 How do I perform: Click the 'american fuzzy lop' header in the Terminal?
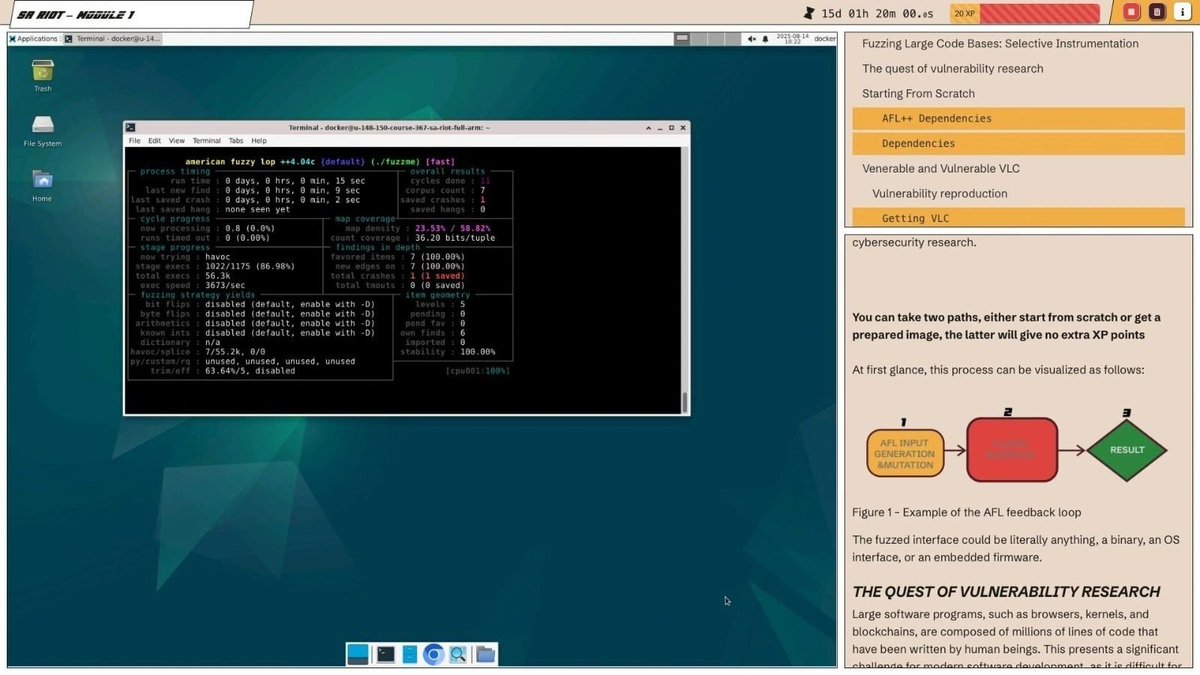(321, 161)
